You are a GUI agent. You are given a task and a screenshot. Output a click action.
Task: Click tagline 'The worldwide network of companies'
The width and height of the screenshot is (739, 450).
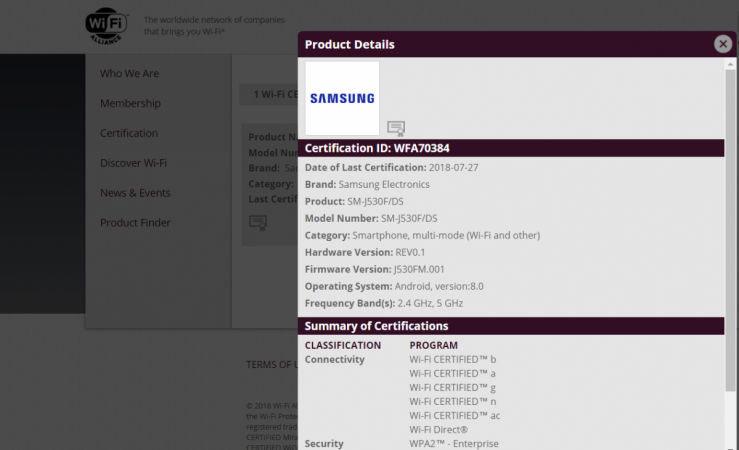pos(214,20)
